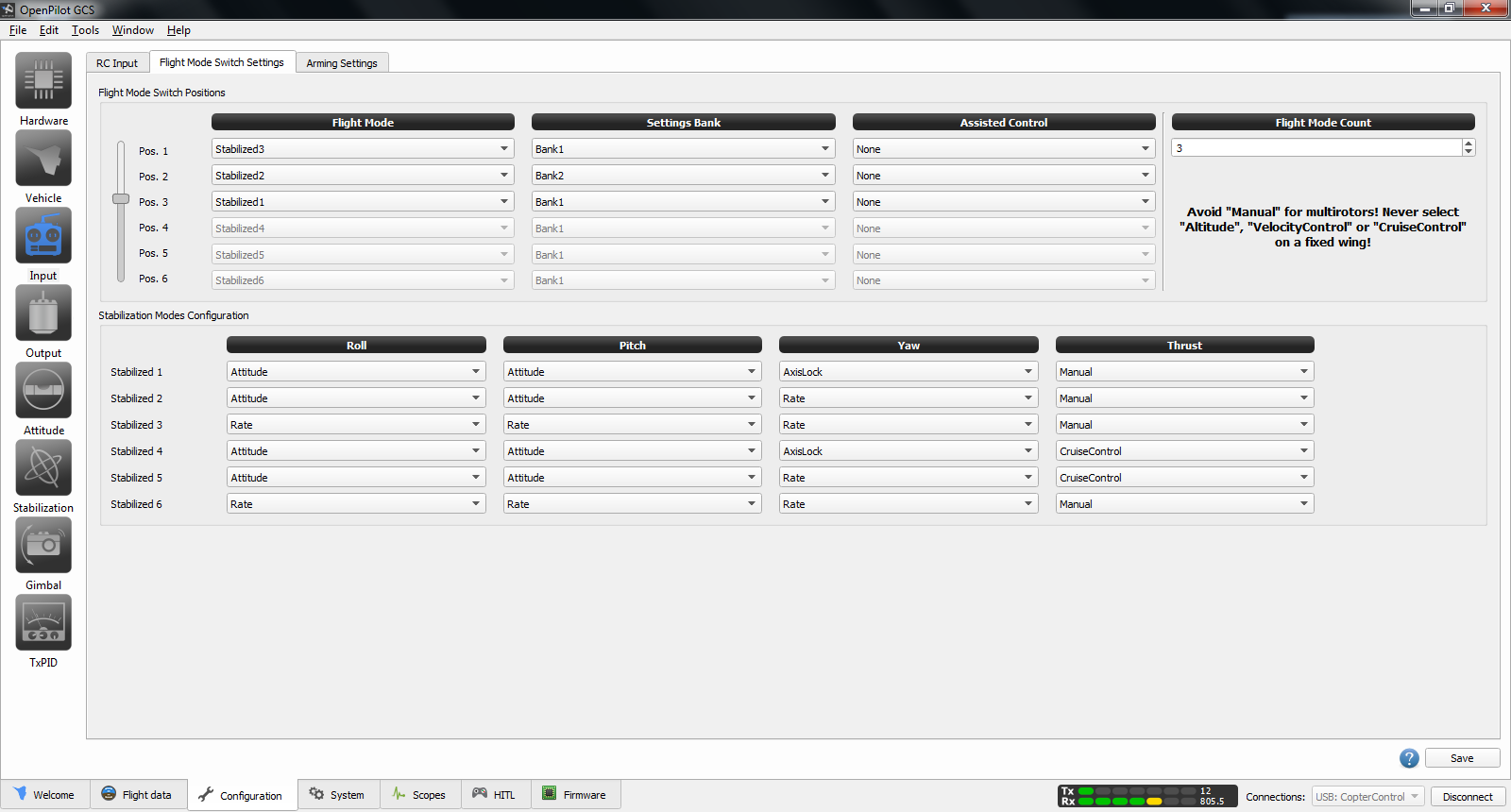Select the Flight Mode Switch Settings tab
This screenshot has width=1511, height=812.
(222, 62)
